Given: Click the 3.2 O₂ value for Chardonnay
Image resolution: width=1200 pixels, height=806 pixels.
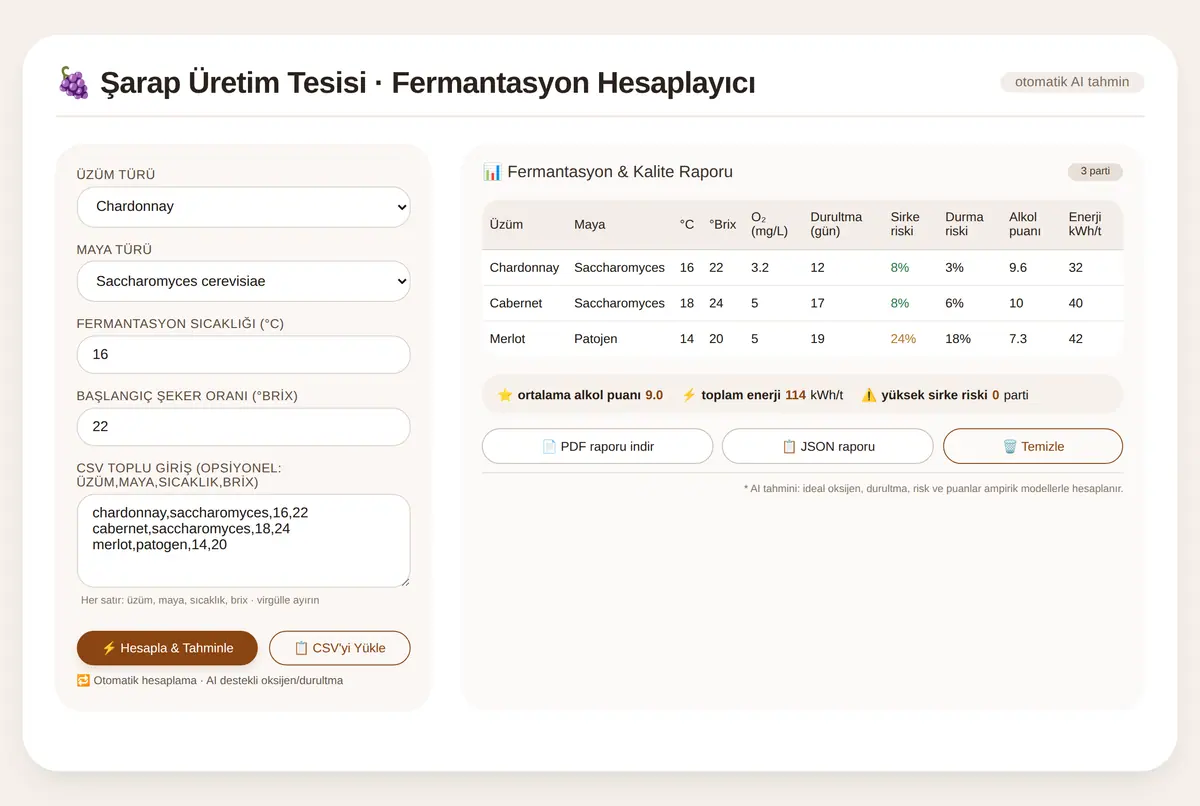Looking at the screenshot, I should pos(760,268).
